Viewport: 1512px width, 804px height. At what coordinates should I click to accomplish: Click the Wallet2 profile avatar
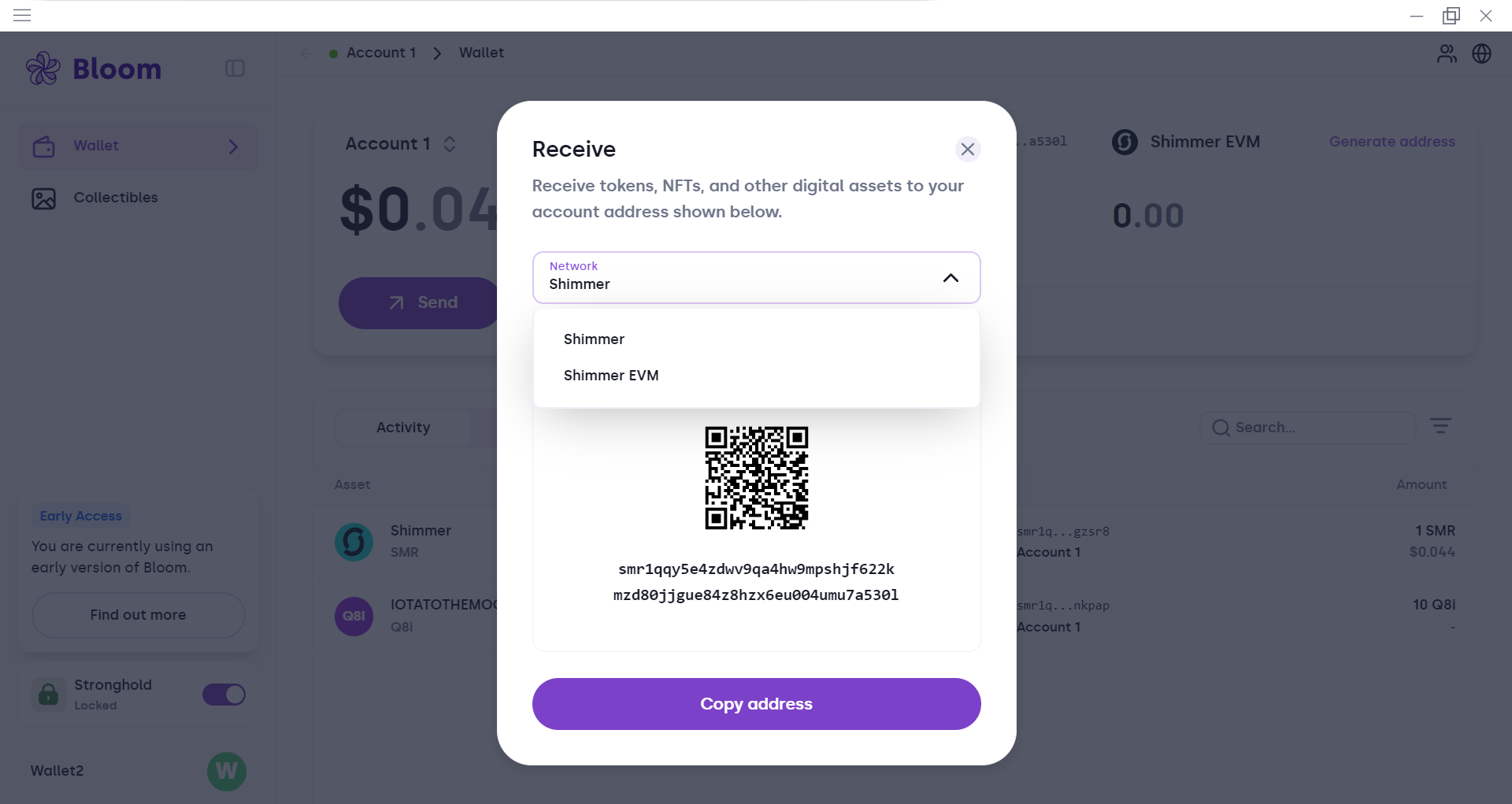(227, 771)
